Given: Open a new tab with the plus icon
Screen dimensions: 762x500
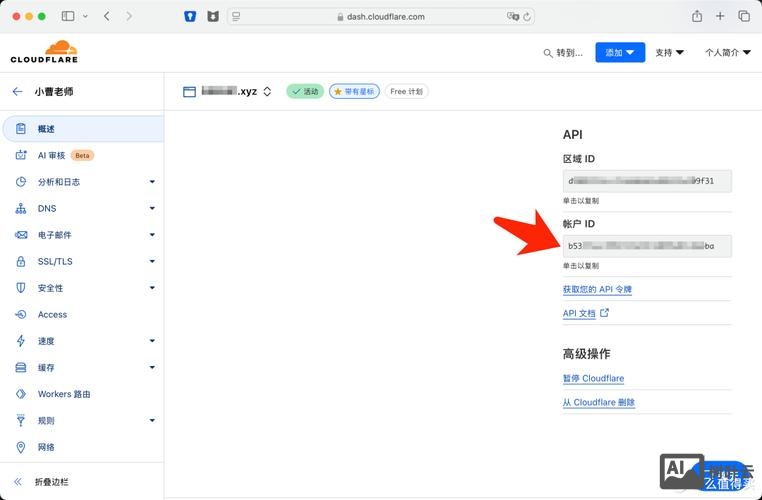Looking at the screenshot, I should 720,16.
